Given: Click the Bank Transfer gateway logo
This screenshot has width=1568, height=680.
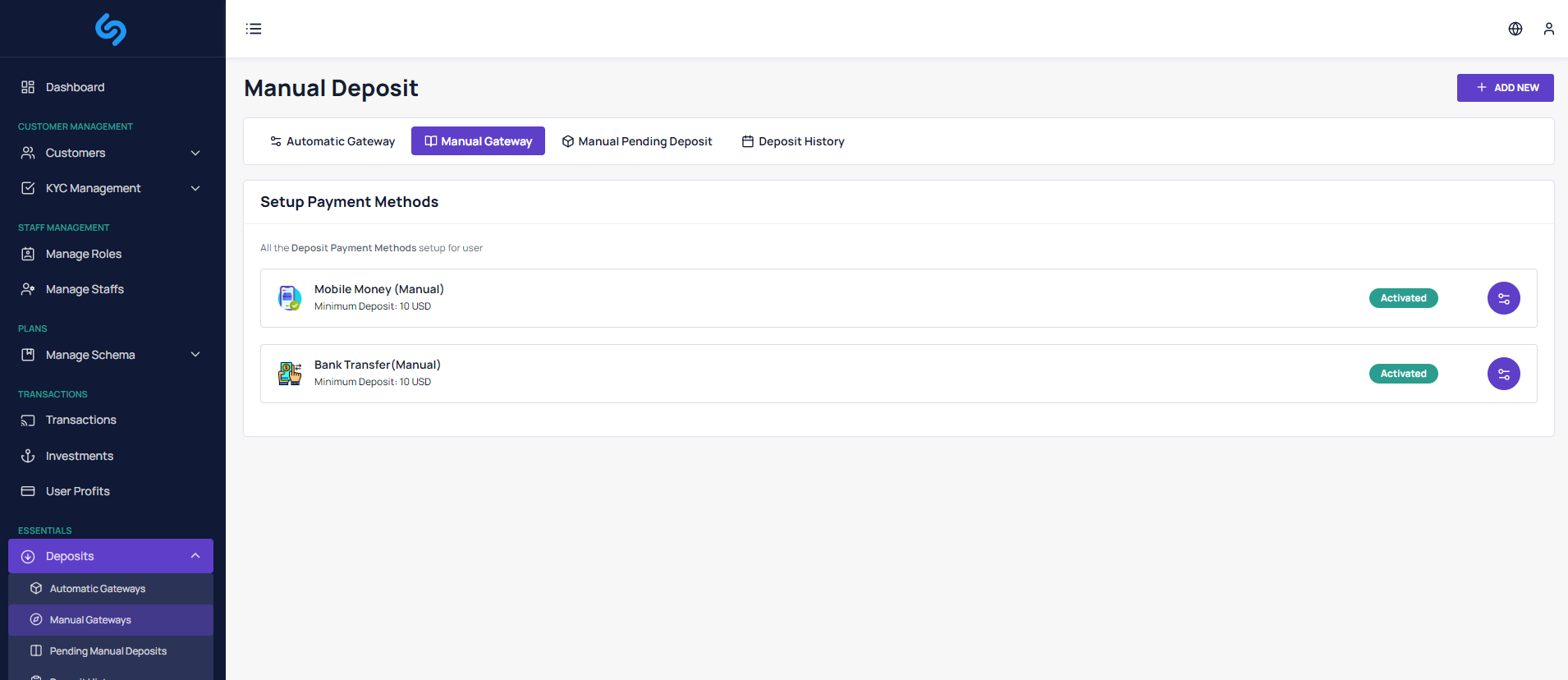Looking at the screenshot, I should tap(289, 374).
